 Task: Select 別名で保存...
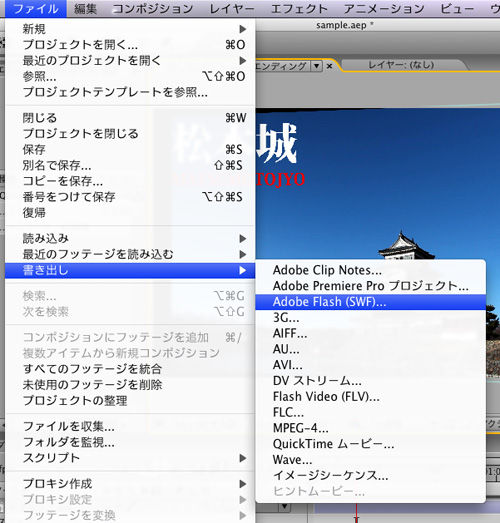(x=130, y=165)
